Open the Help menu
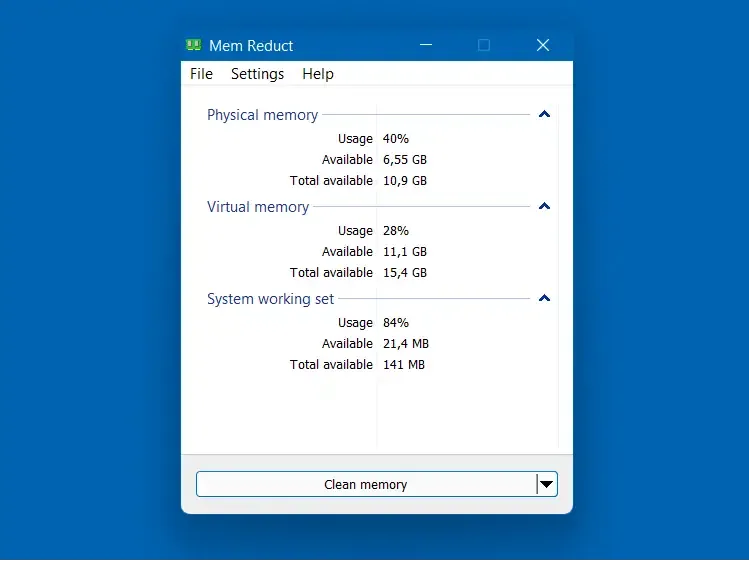This screenshot has height=562, width=749. tap(318, 74)
